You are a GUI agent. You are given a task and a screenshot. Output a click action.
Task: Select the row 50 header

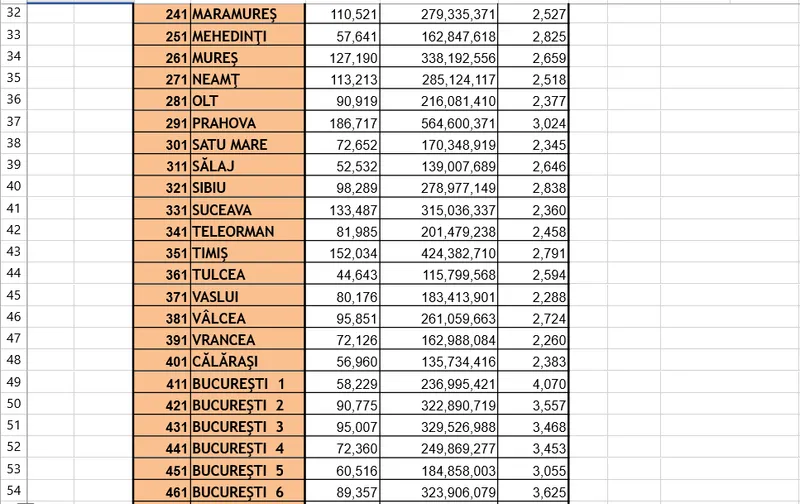point(13,404)
